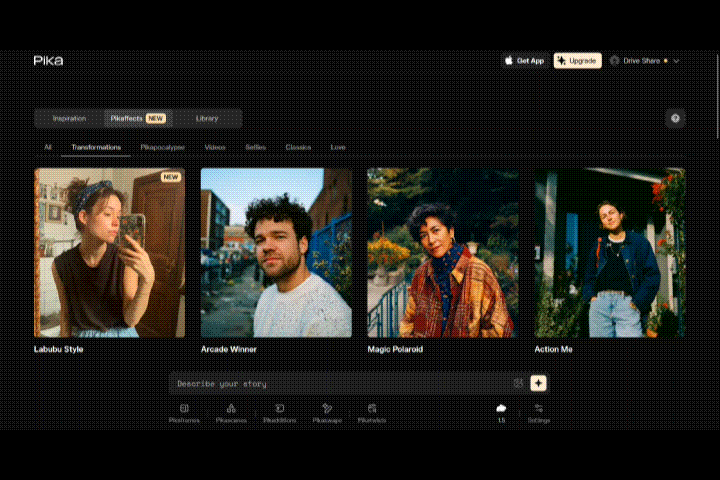Click the Action Me title text
The image size is (720, 480).
(x=553, y=349)
